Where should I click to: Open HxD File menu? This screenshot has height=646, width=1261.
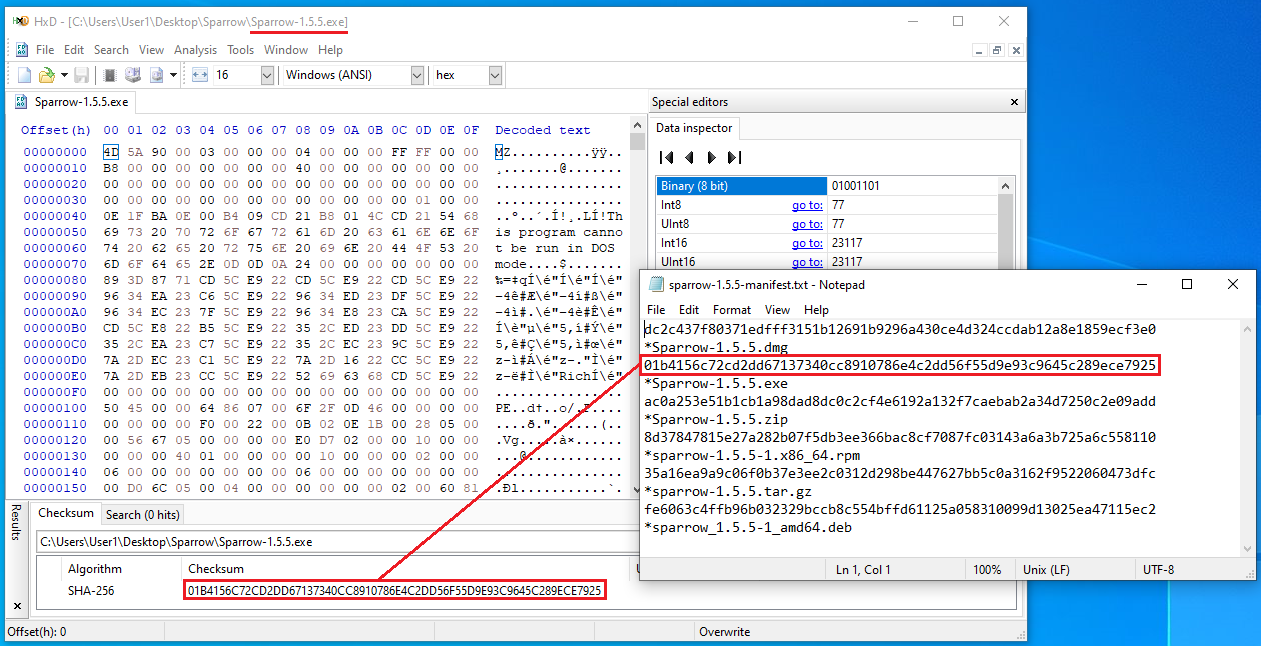tap(45, 50)
